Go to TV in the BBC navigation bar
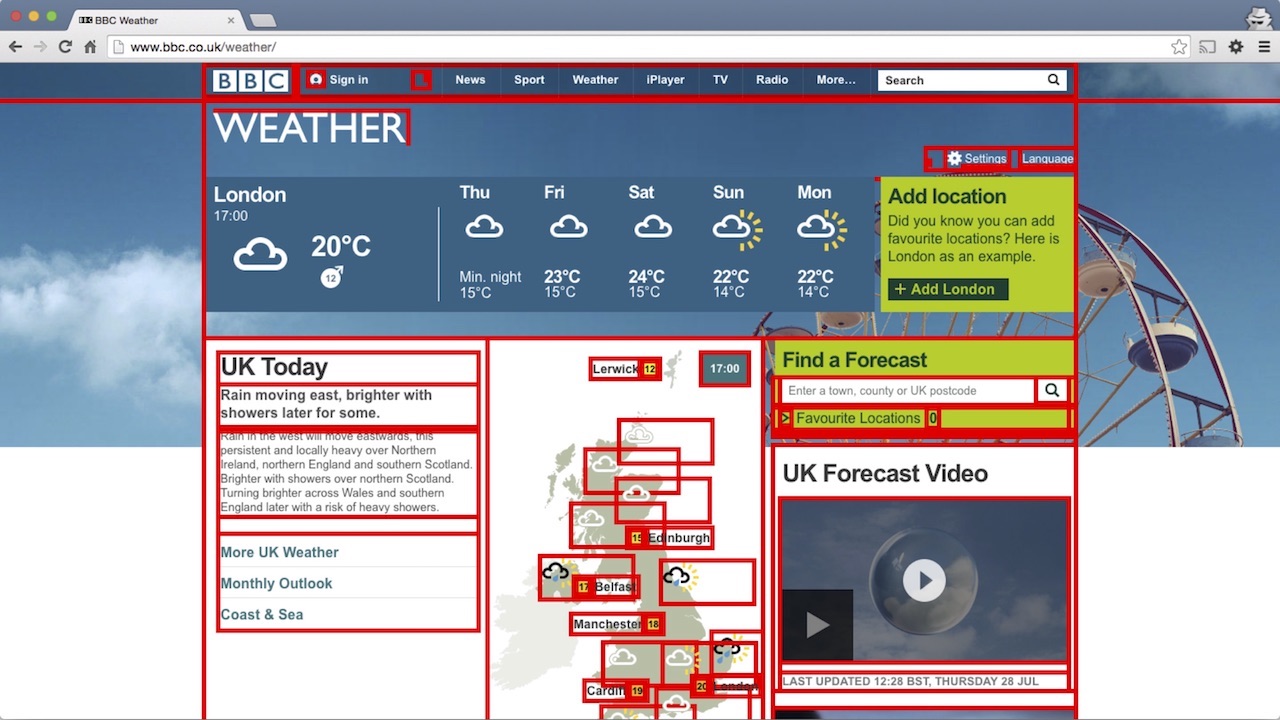This screenshot has height=720, width=1280. pyautogui.click(x=720, y=80)
